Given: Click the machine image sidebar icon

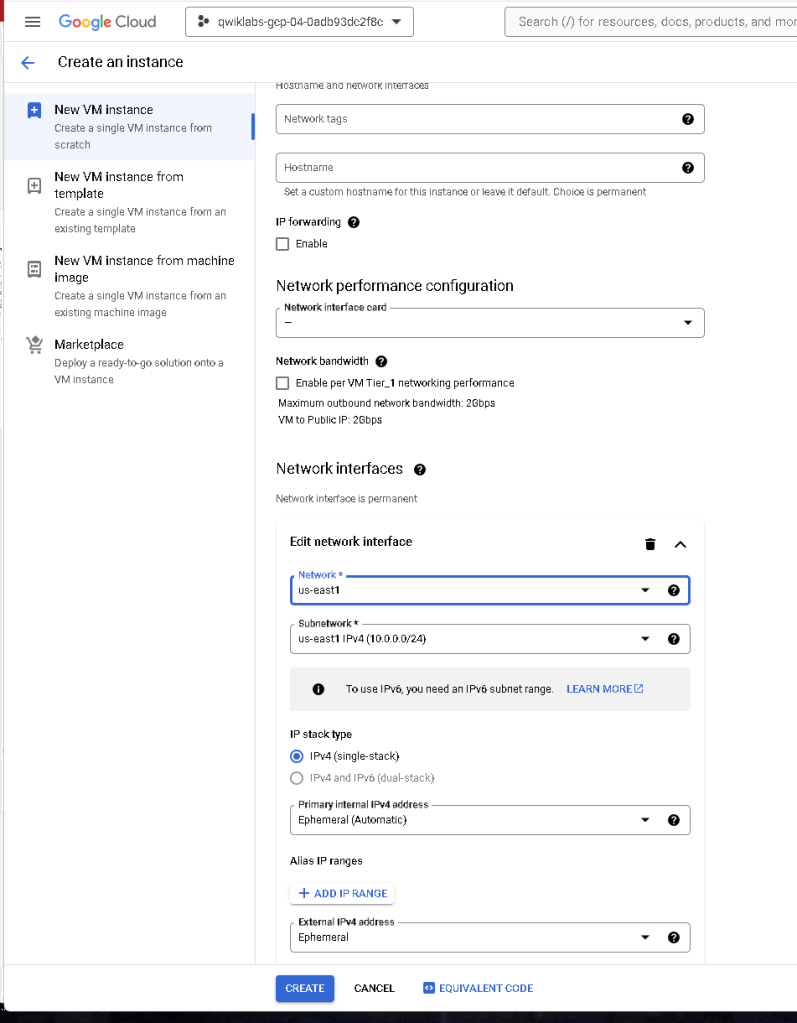Looking at the screenshot, I should [x=35, y=269].
